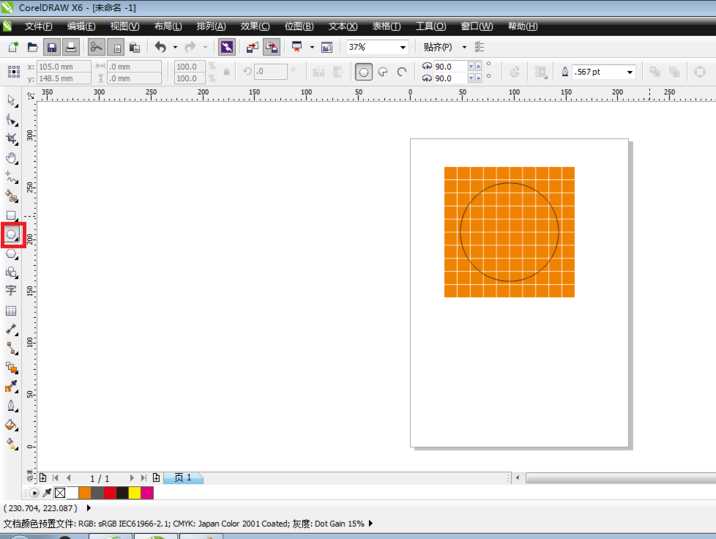Select the Polygon tool
The width and height of the screenshot is (716, 539).
pos(12,254)
